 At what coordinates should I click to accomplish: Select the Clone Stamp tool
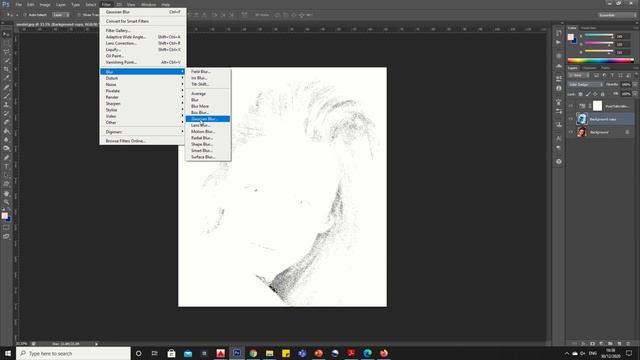point(6,104)
